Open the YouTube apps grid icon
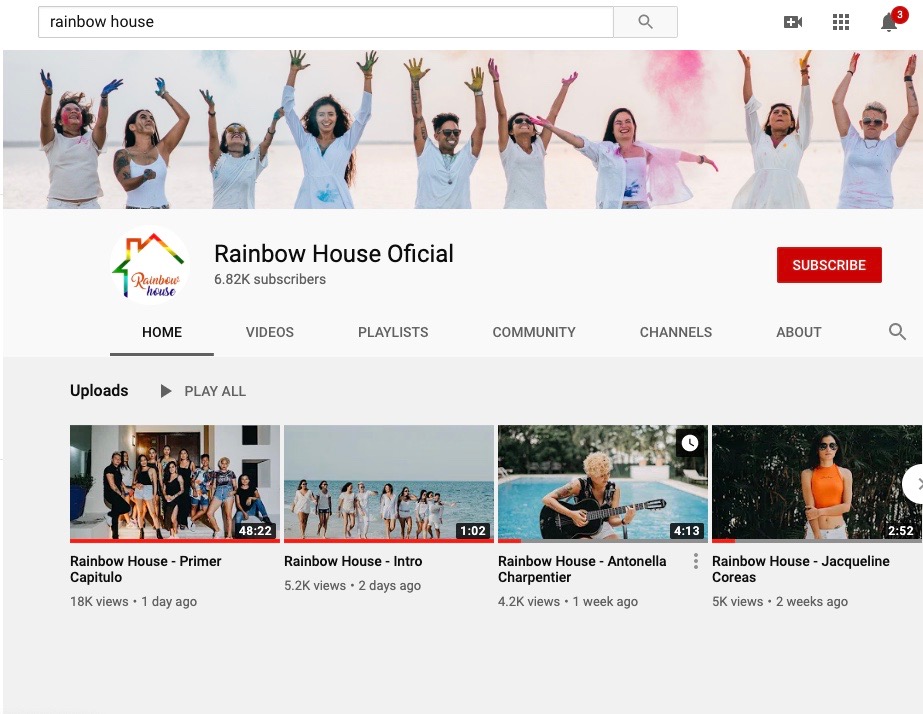The width and height of the screenshot is (923, 714). (841, 22)
